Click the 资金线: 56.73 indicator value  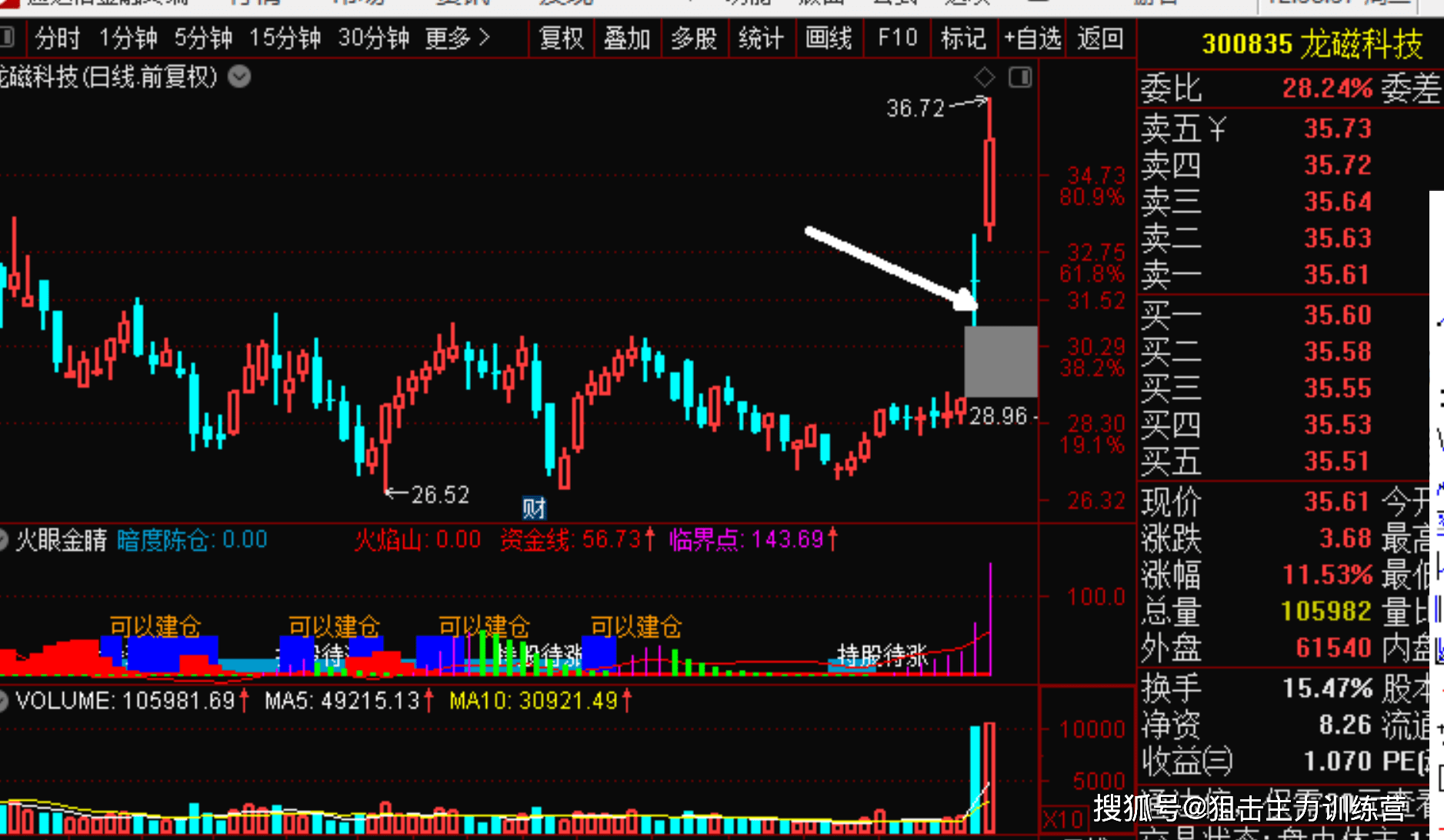coord(577,540)
